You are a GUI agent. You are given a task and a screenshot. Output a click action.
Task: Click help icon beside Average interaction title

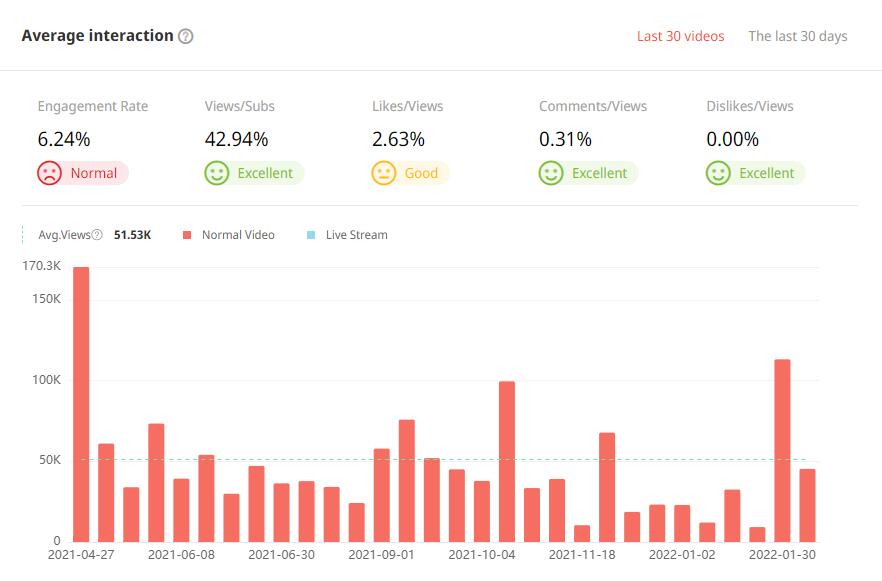(x=185, y=36)
